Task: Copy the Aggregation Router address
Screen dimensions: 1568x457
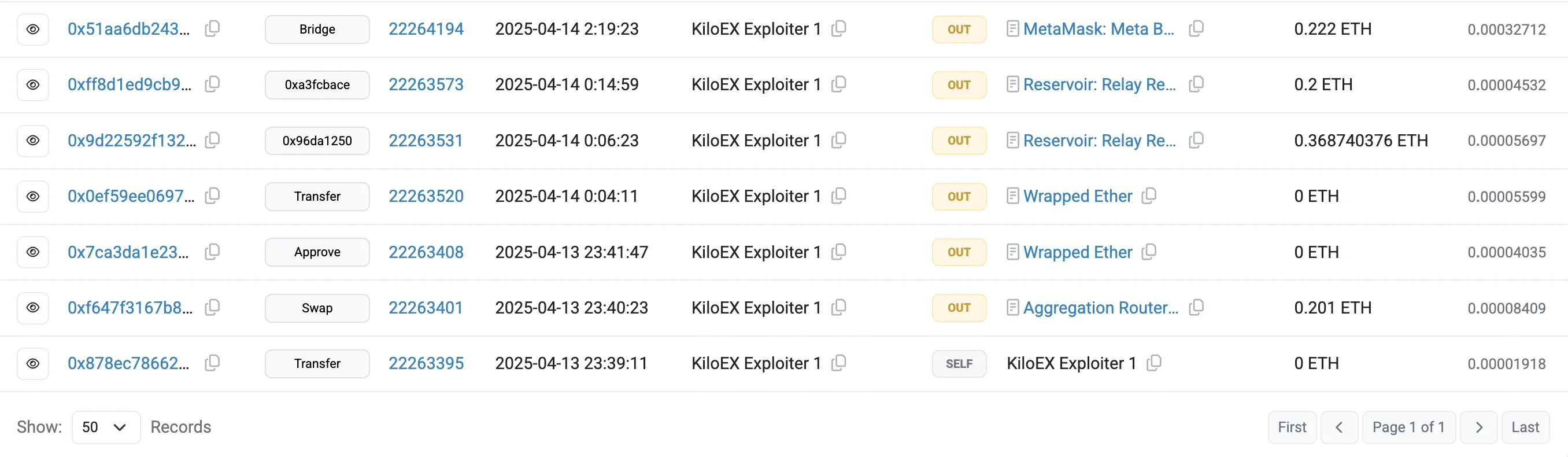Action: tap(1196, 308)
